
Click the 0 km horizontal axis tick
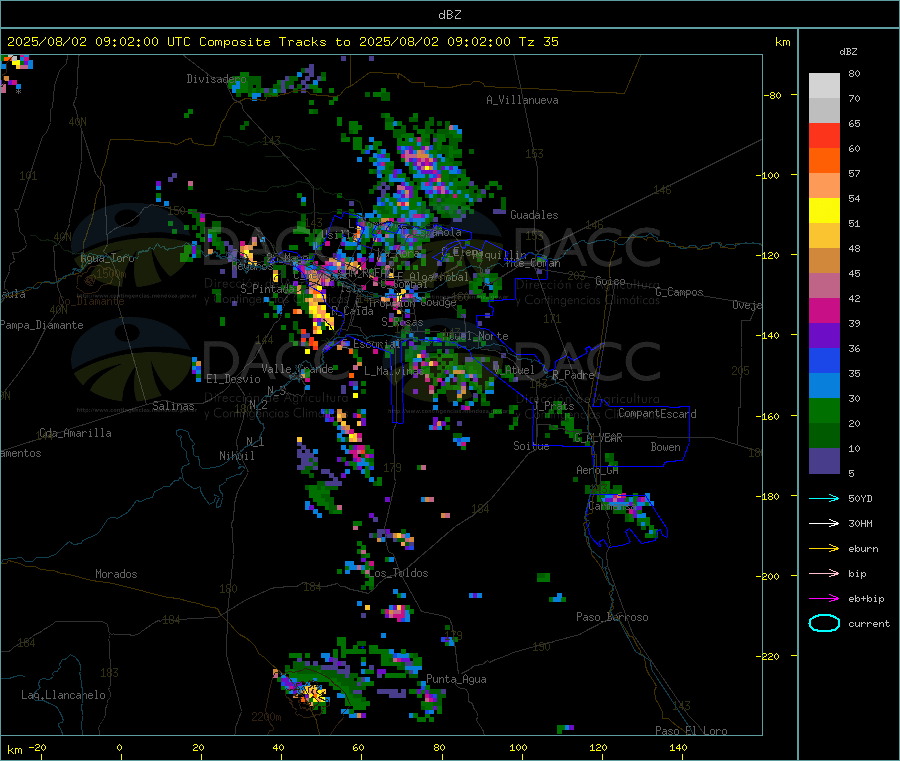tap(119, 747)
